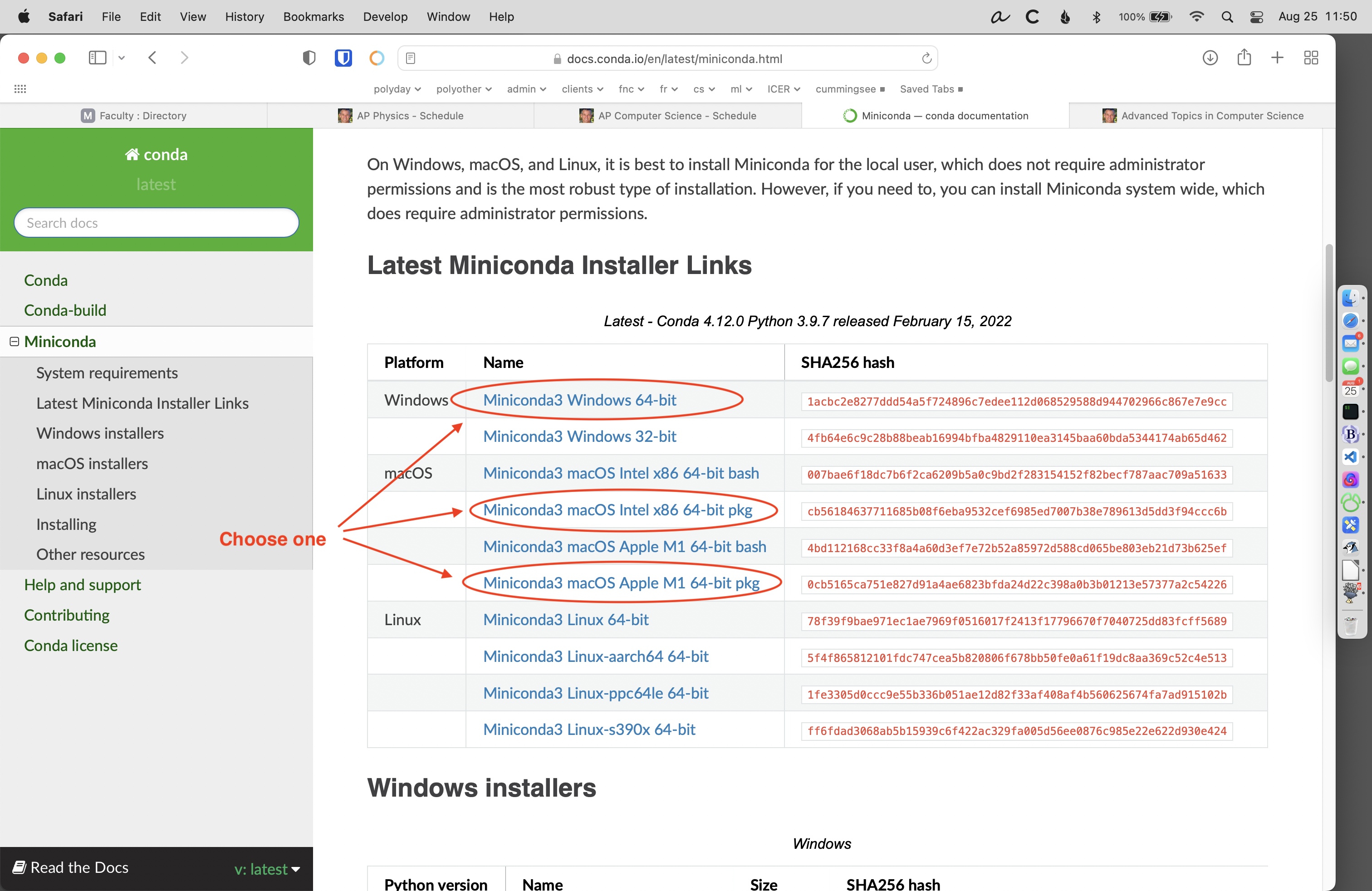Open favorites grid icon
Image resolution: width=1372 pixels, height=891 pixels.
(x=20, y=89)
